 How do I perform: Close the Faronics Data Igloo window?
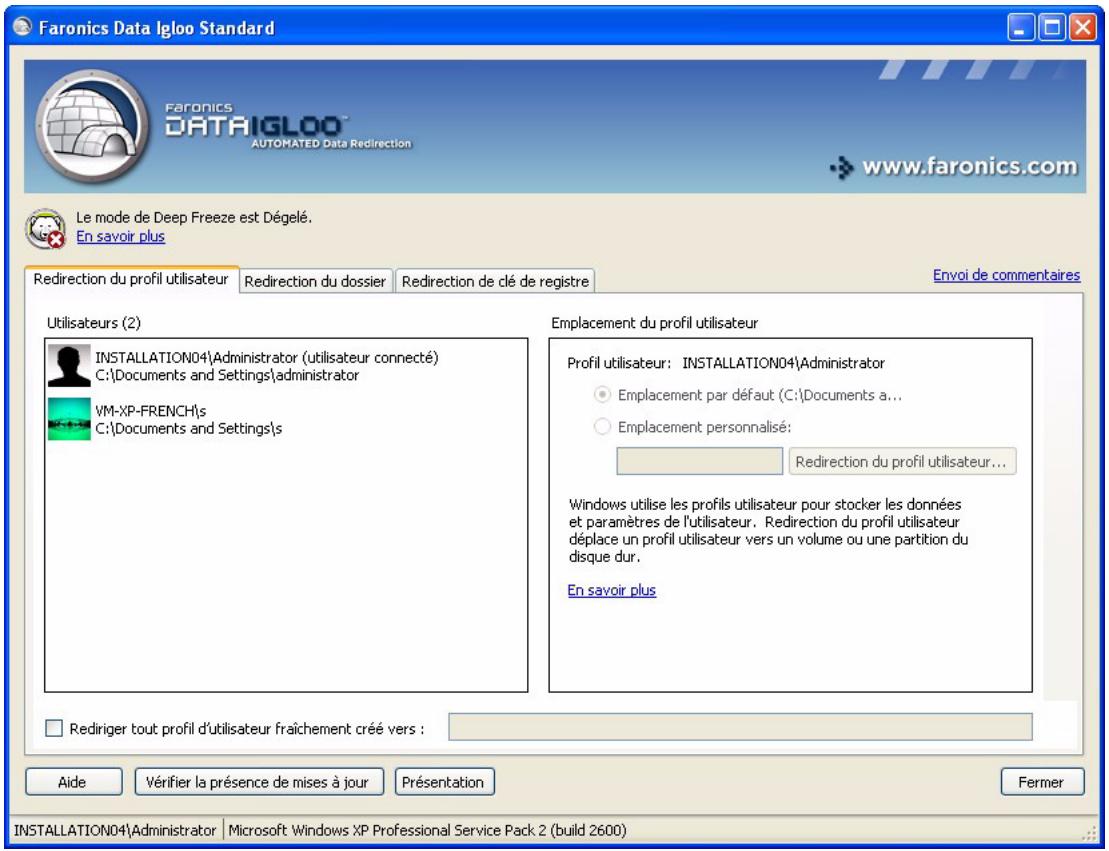[x=1082, y=28]
